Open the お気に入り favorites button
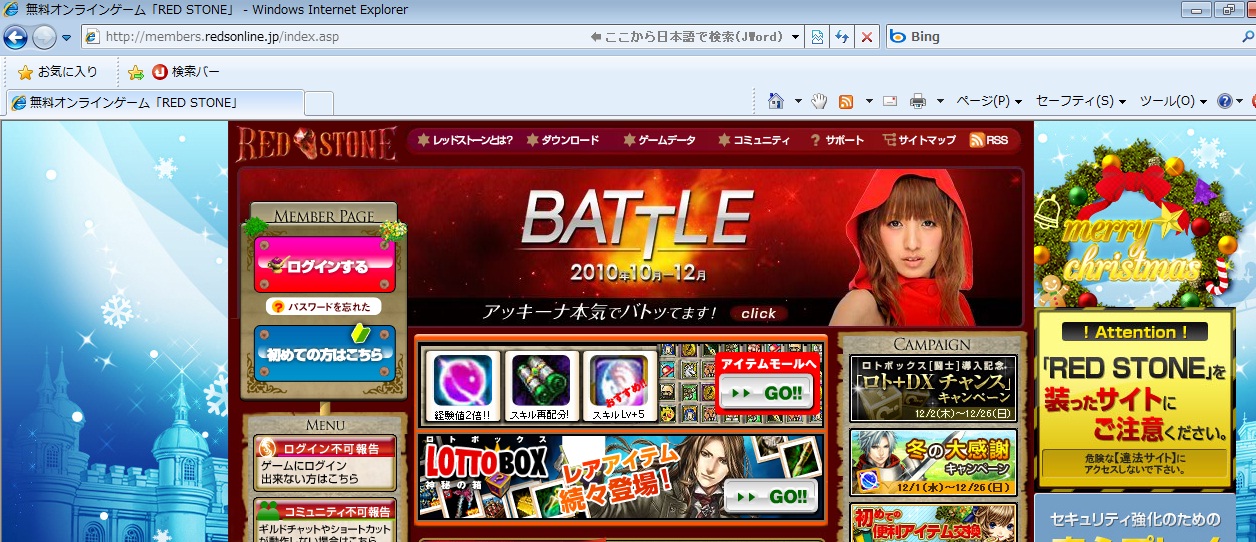Screen dimensions: 1256x542 click(x=58, y=72)
